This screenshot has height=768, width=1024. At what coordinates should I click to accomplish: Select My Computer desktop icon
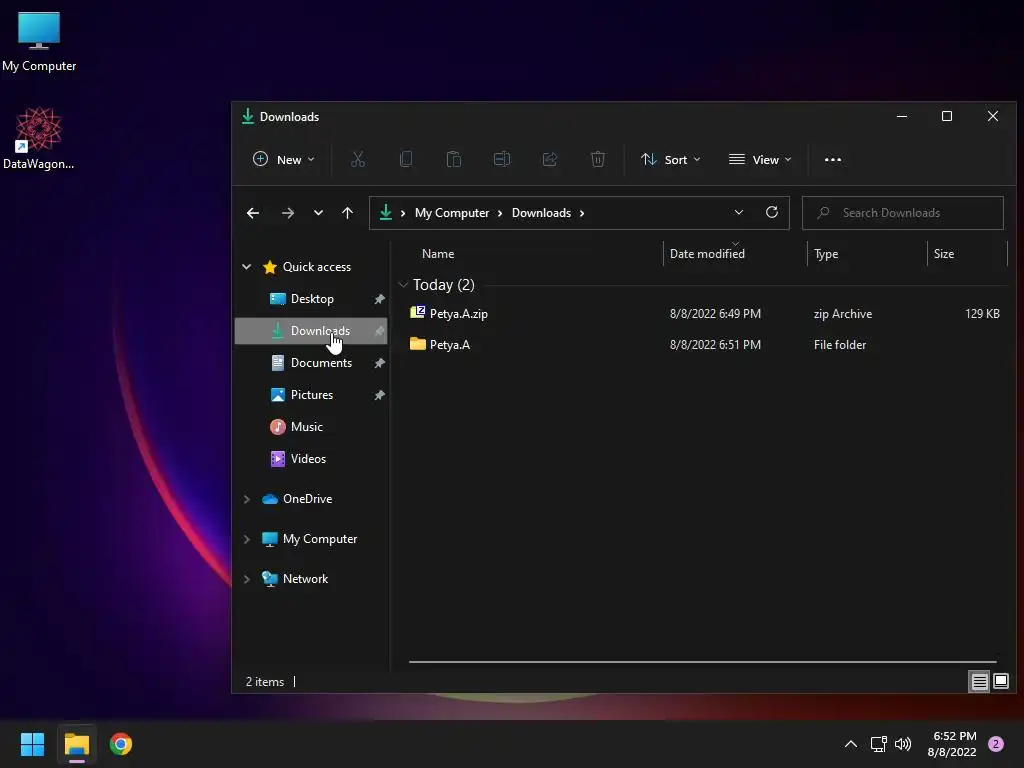[39, 31]
